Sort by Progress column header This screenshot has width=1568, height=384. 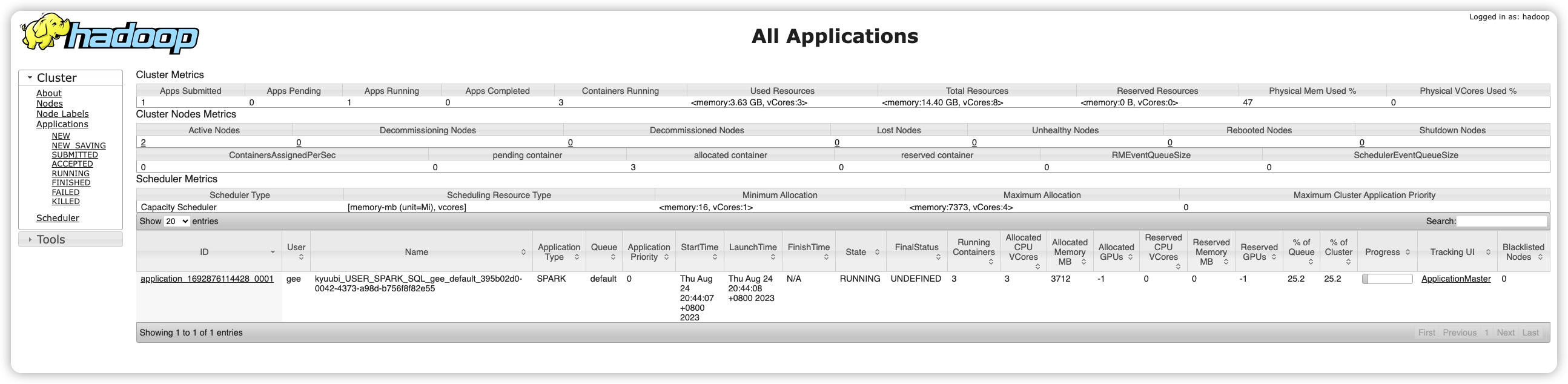[x=1386, y=252]
